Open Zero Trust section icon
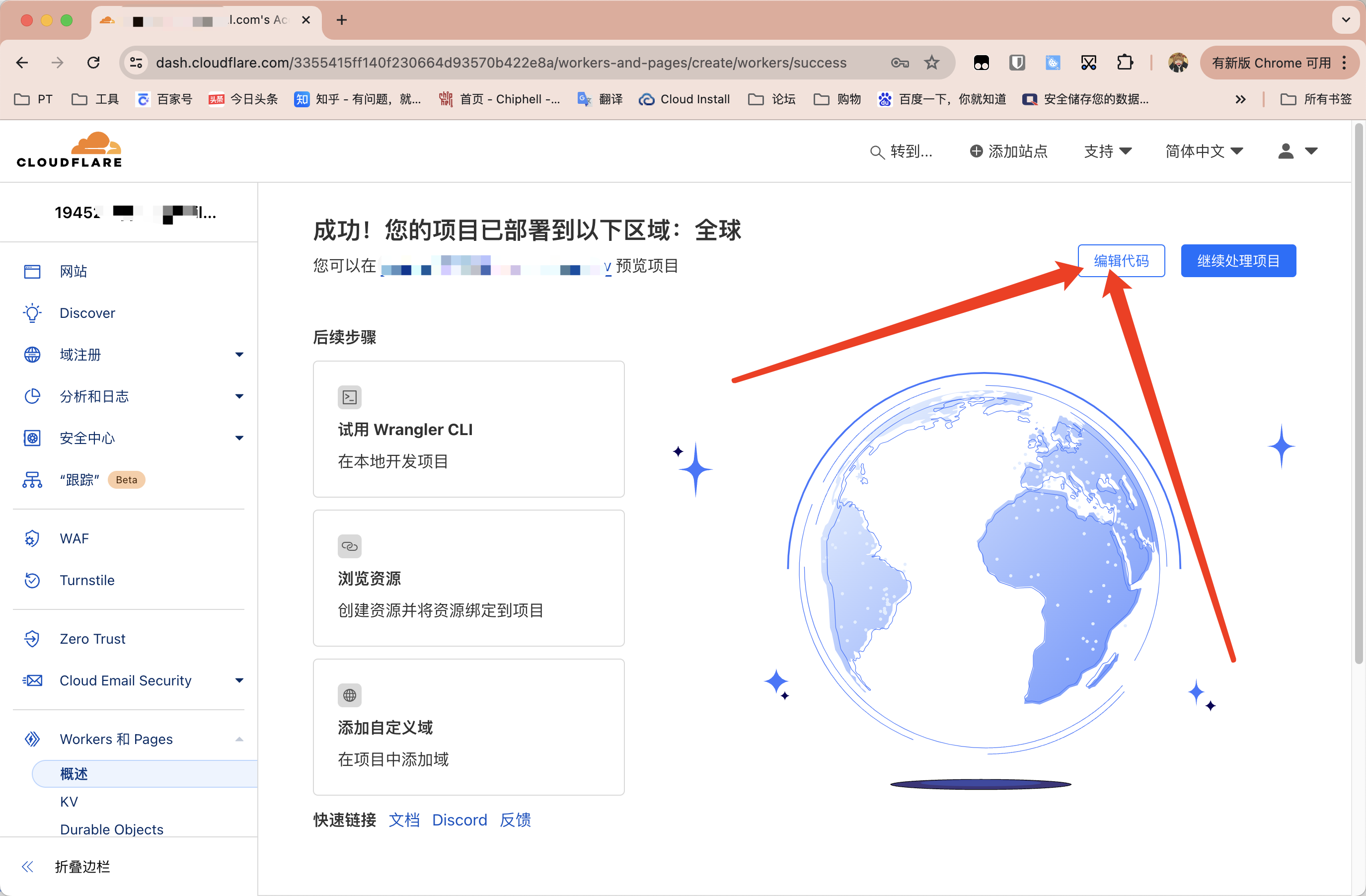 click(x=31, y=638)
